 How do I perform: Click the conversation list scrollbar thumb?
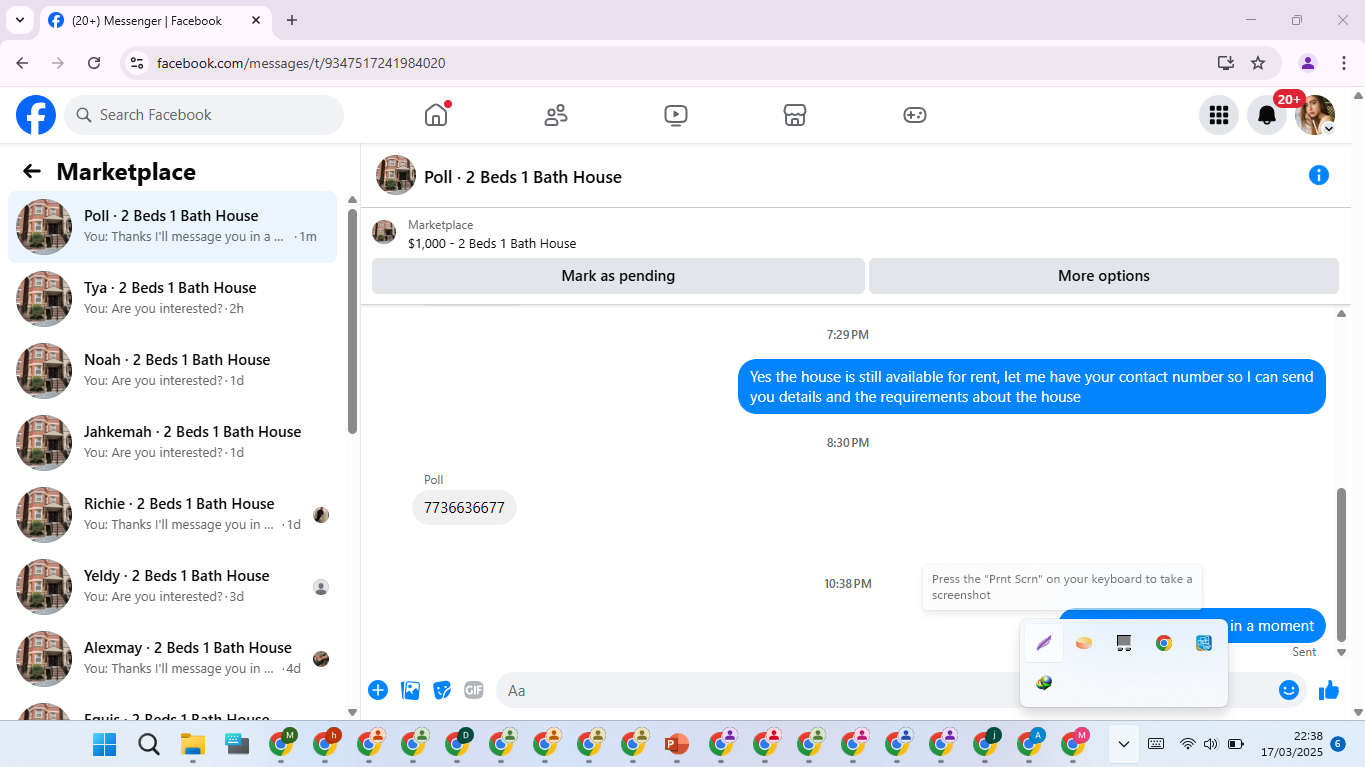[352, 320]
